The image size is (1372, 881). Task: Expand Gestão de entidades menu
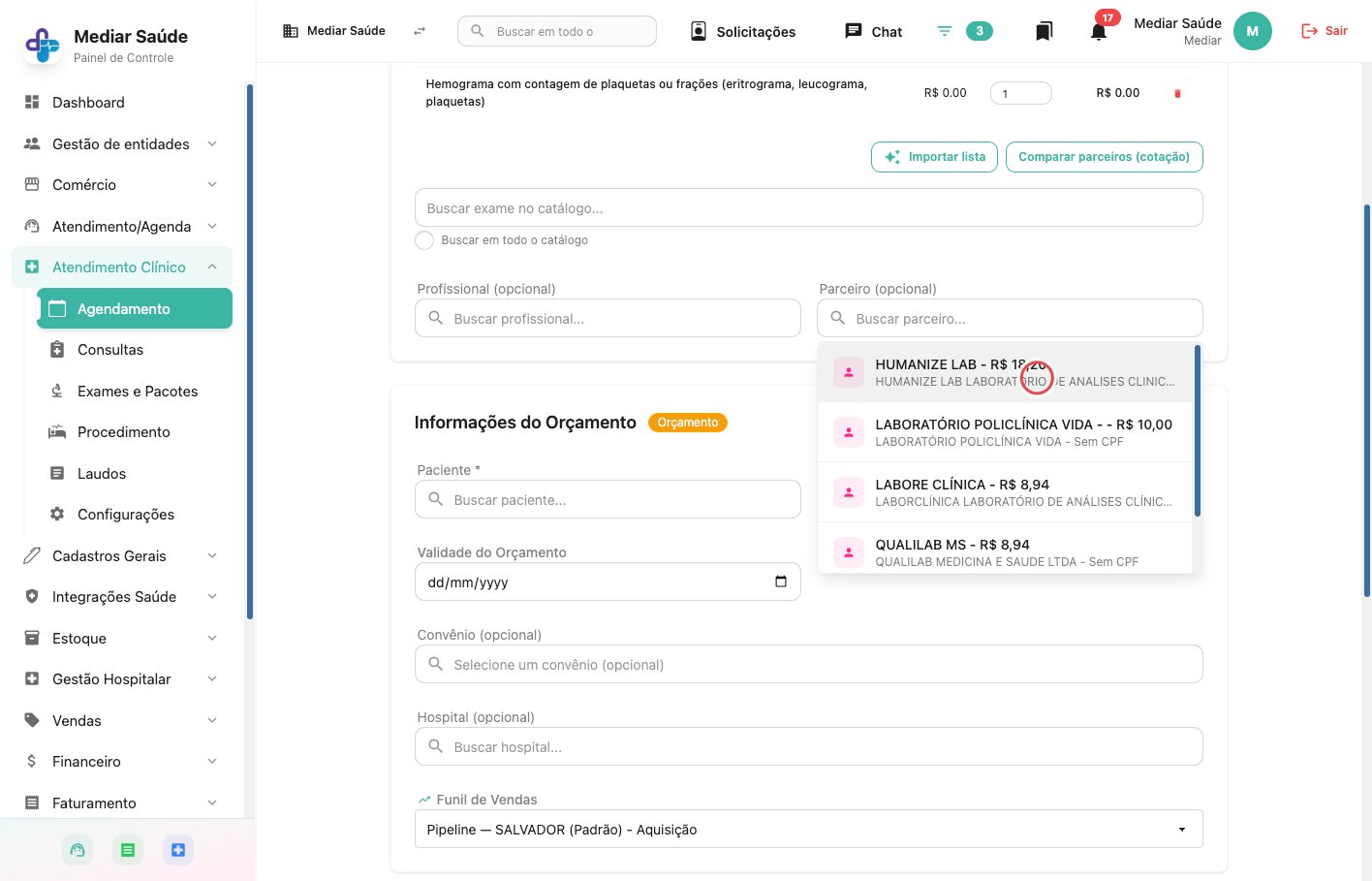(x=121, y=143)
